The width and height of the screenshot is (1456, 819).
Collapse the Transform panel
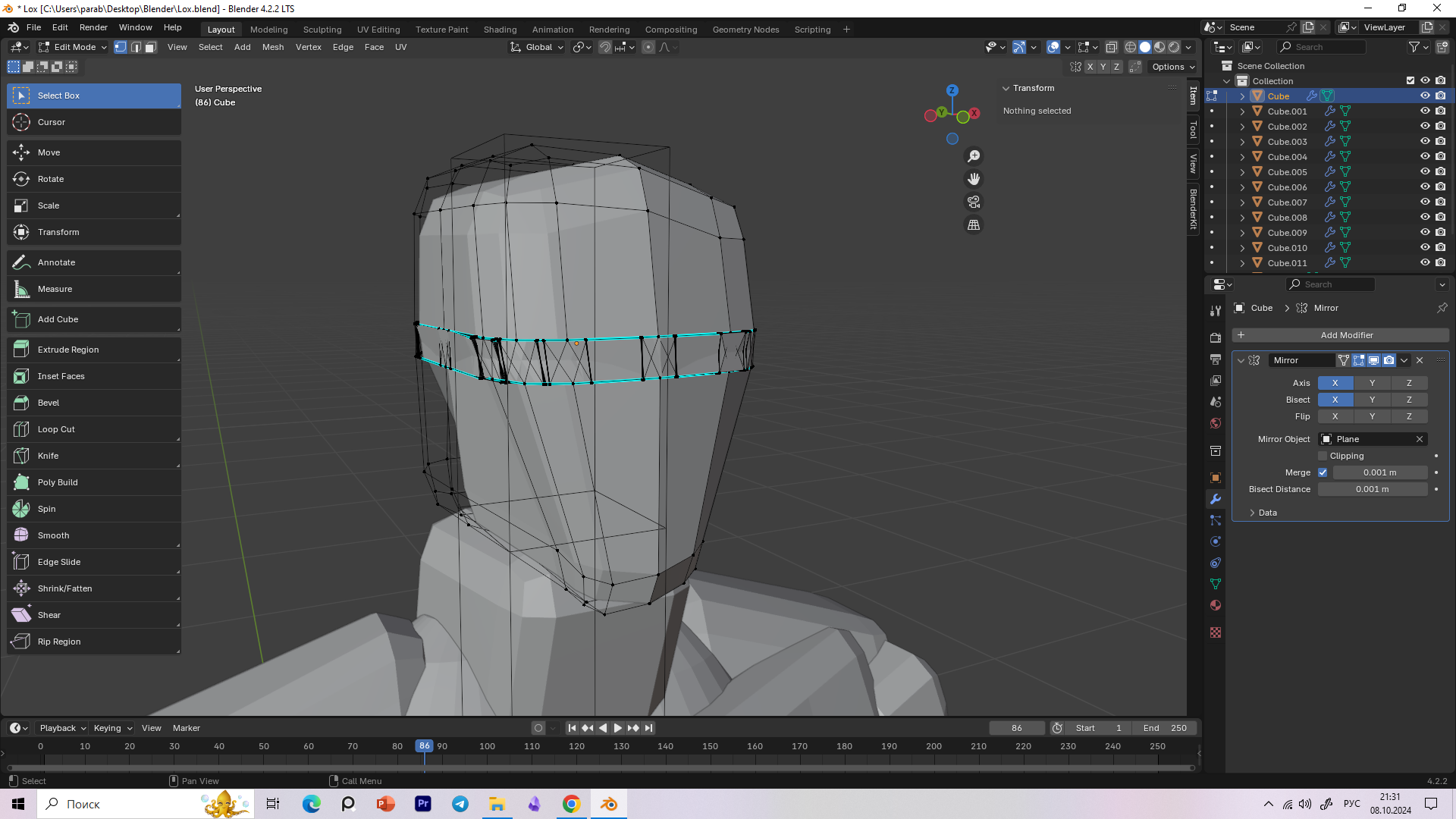1006,88
